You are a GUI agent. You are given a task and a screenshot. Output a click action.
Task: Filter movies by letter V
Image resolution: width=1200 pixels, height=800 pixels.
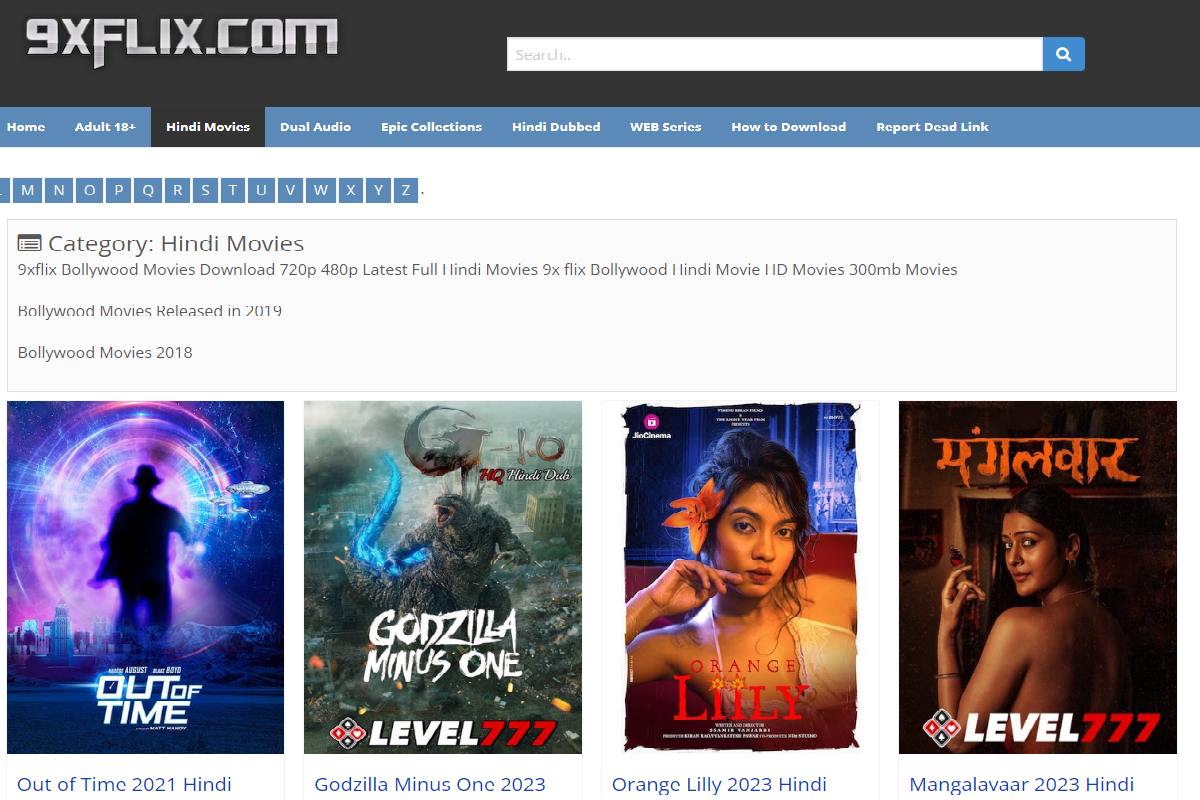click(x=290, y=190)
